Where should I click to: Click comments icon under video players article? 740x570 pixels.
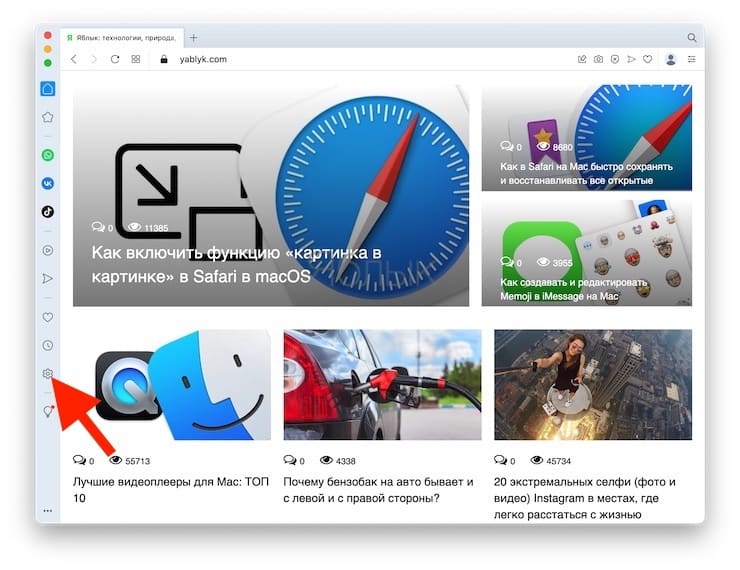pyautogui.click(x=79, y=461)
